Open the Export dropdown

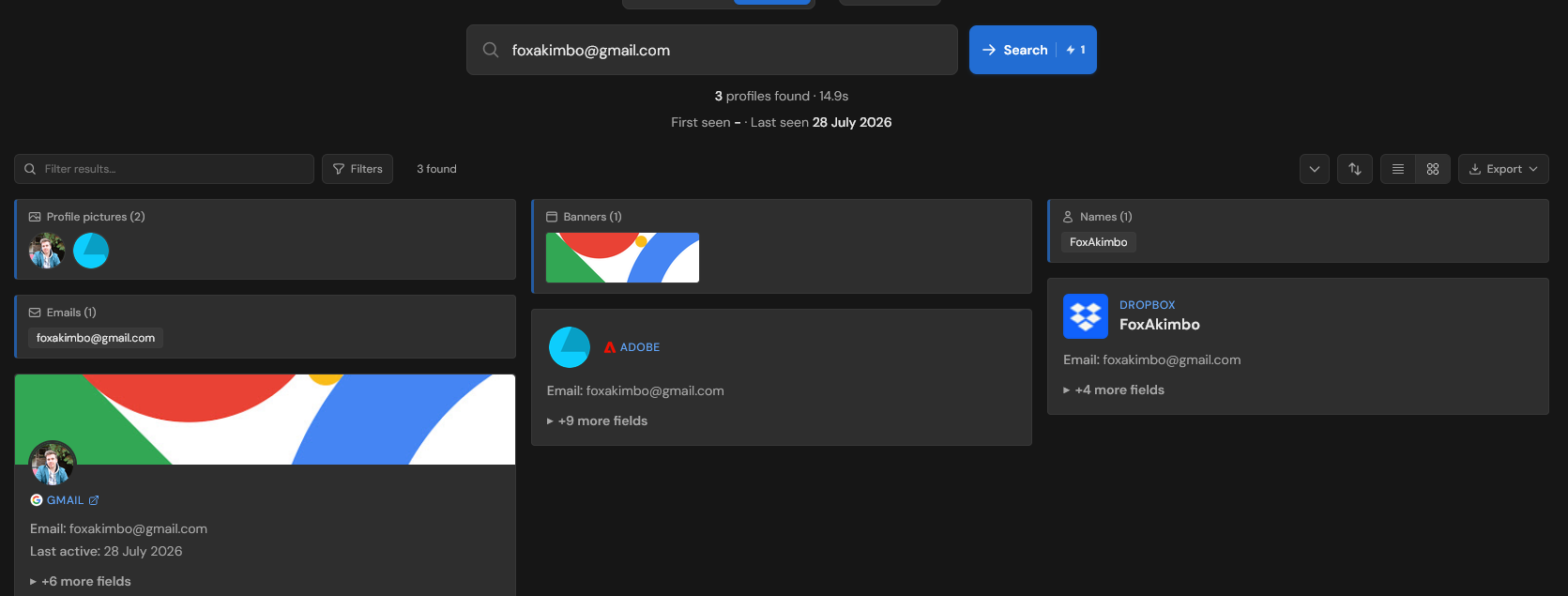1503,169
